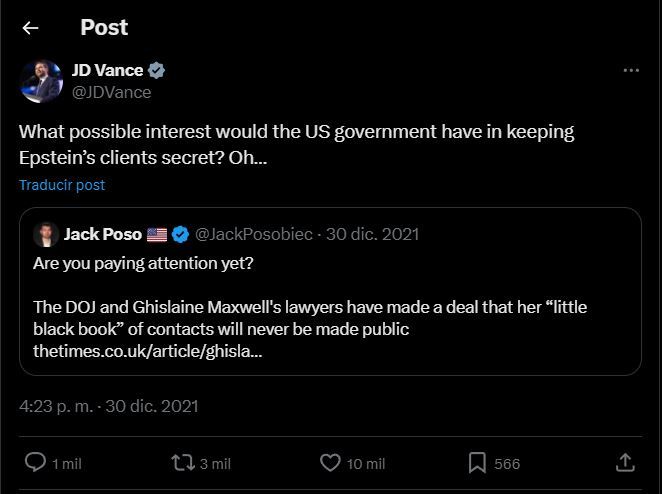
Task: Click the JD Vance display name
Action: click(107, 70)
